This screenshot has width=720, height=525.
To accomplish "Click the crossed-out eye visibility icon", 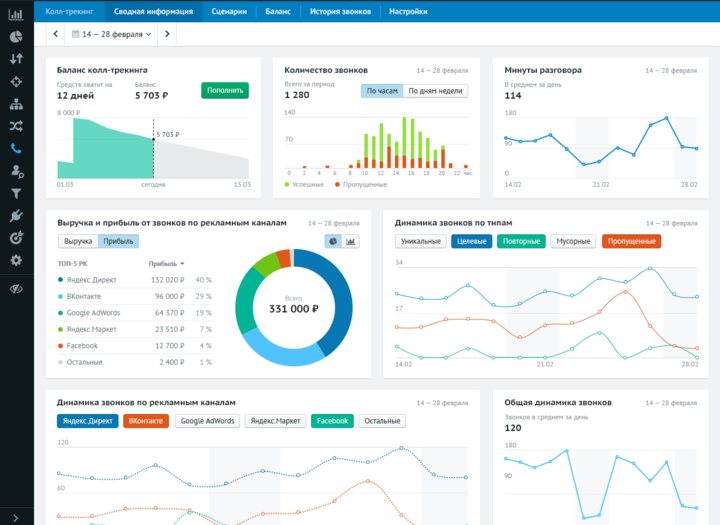I will (16, 288).
